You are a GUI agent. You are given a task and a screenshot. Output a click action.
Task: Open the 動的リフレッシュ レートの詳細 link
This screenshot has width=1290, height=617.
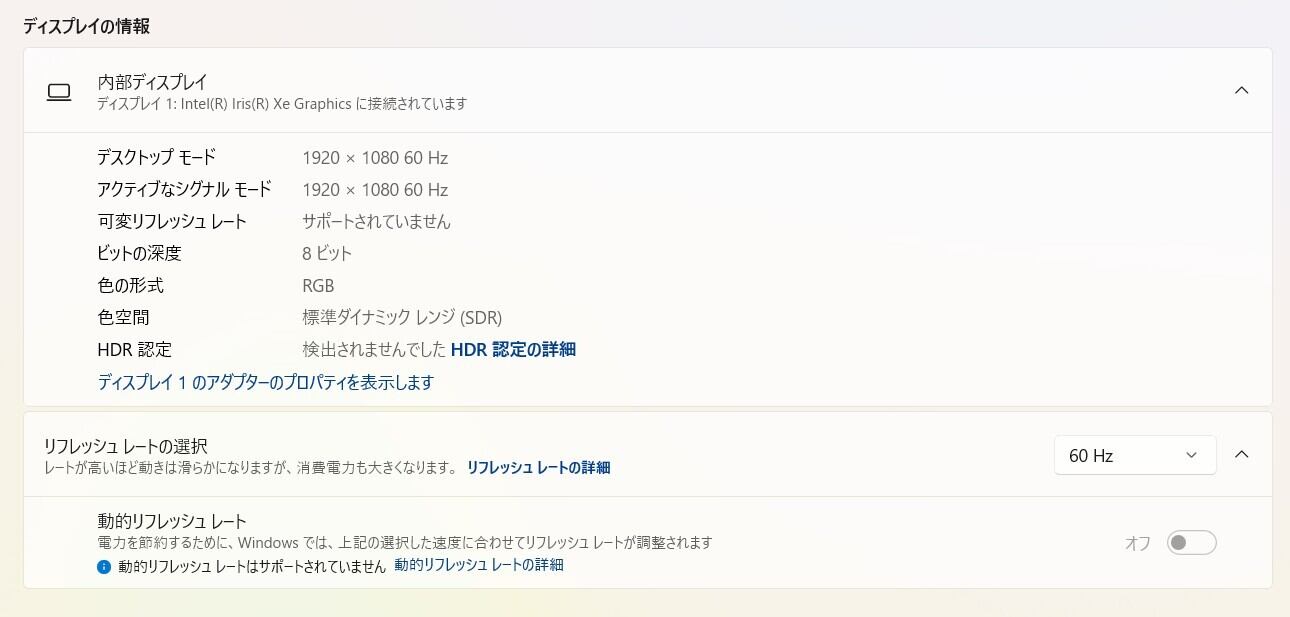point(479,565)
